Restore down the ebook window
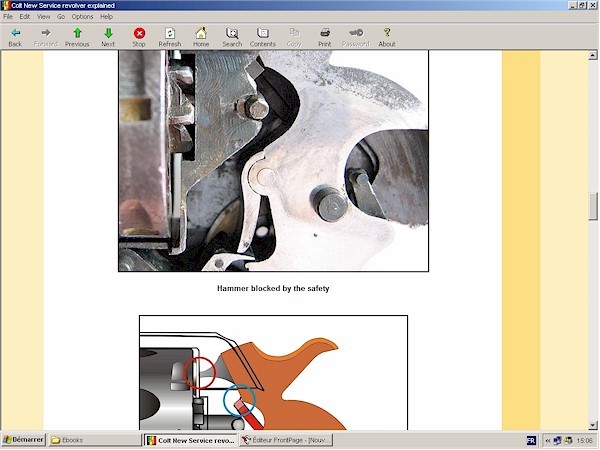600x450 pixels. coord(581,5)
